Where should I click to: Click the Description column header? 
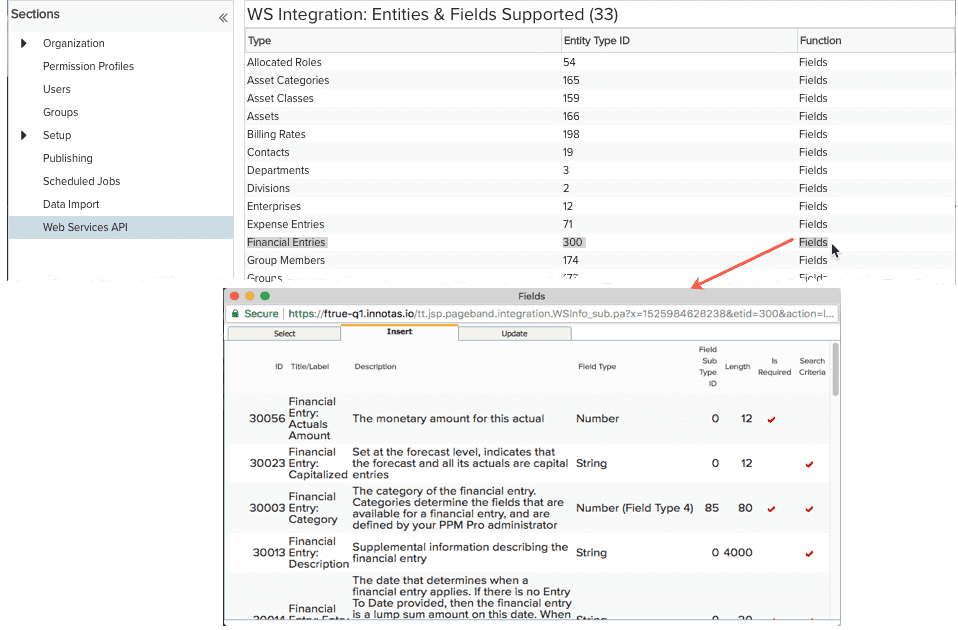[375, 367]
